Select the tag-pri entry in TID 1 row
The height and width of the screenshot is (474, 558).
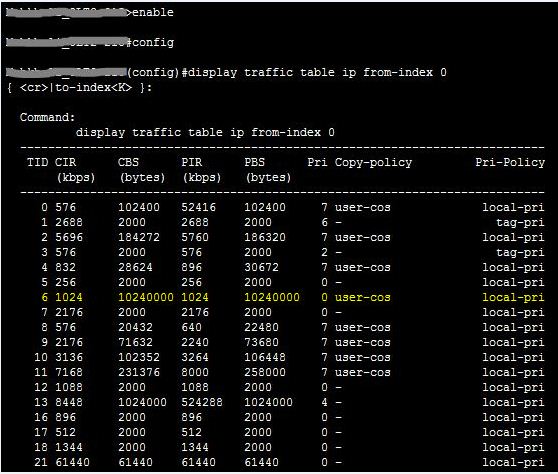click(520, 222)
